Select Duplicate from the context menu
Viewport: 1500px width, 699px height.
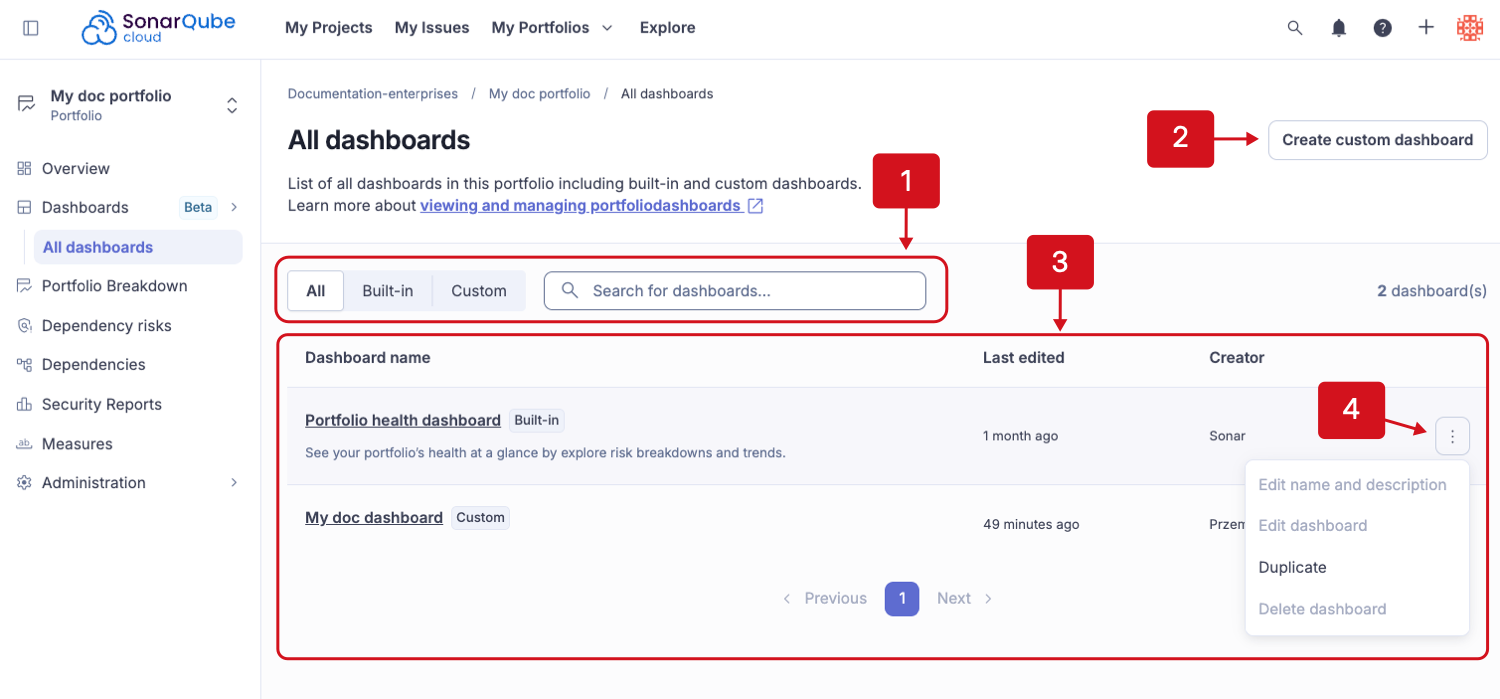pos(1292,567)
